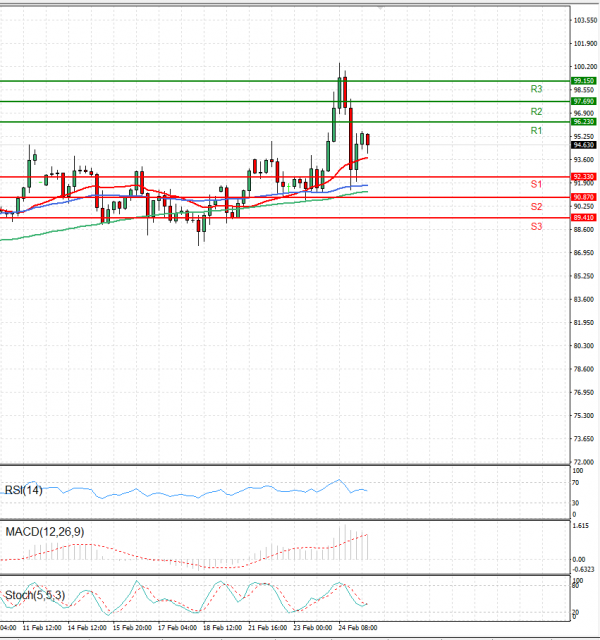Select the 90.870 red price tag

pos(584,197)
